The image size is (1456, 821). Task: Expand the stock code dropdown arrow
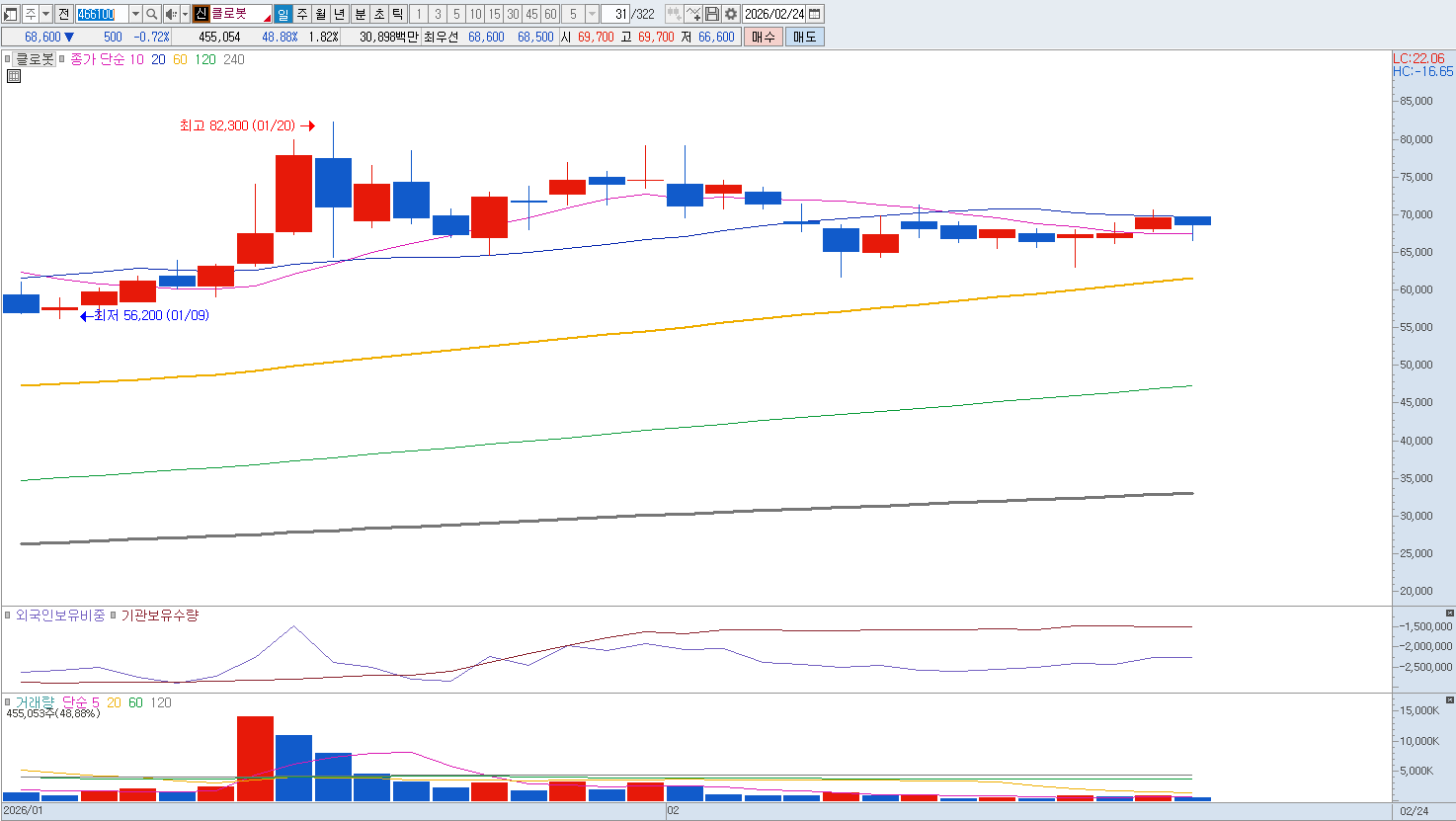[x=135, y=14]
